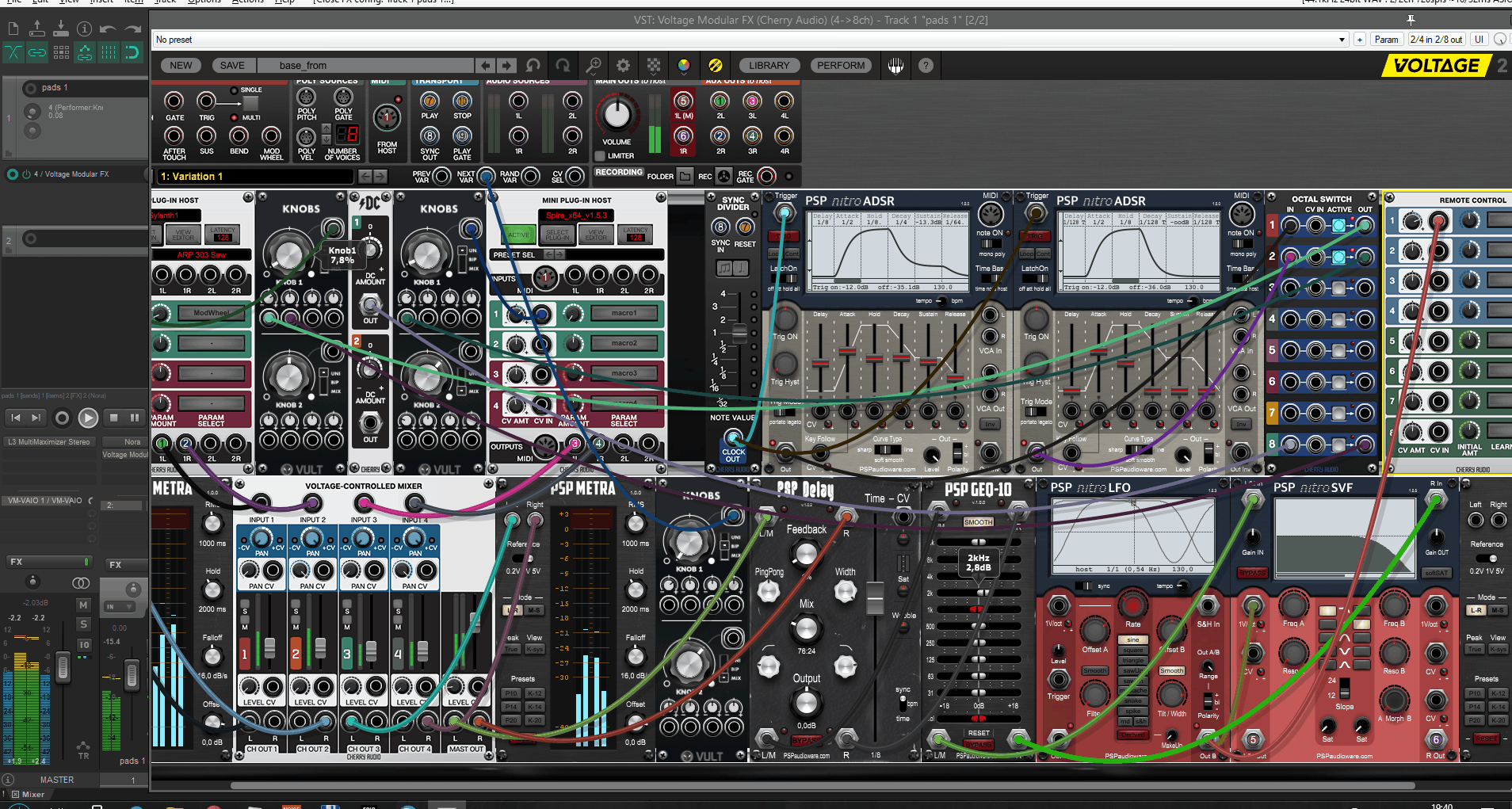Undo in Voltage Modular toolbar
Image resolution: width=1512 pixels, height=809 pixels.
[533, 66]
